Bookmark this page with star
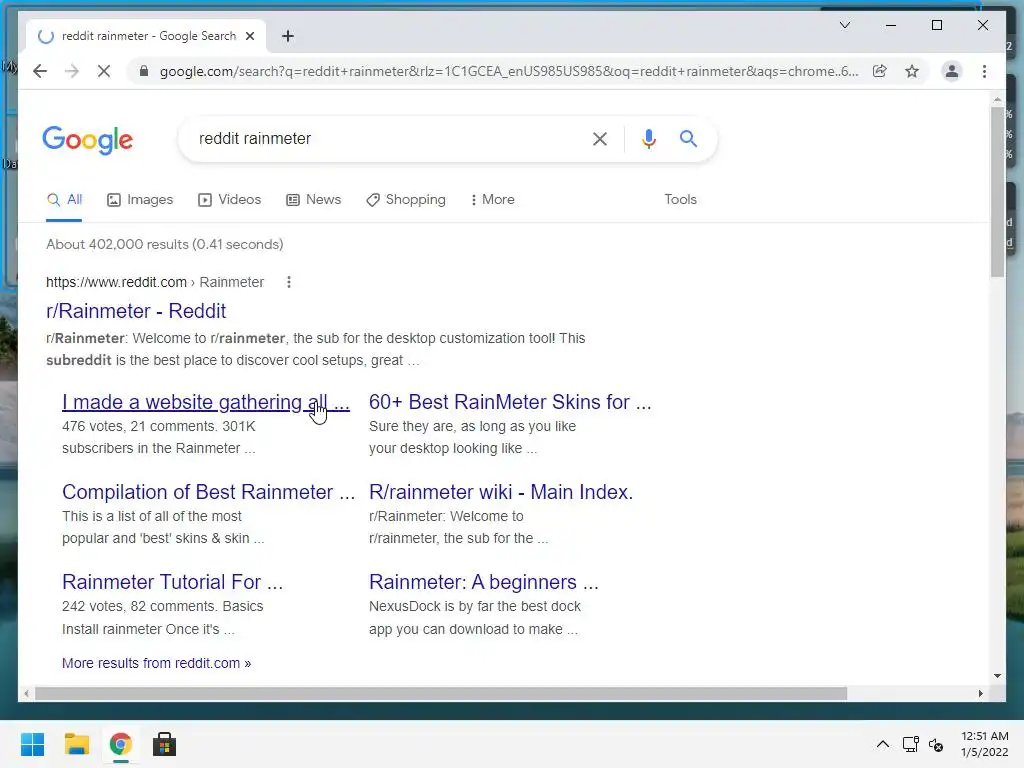 point(912,71)
